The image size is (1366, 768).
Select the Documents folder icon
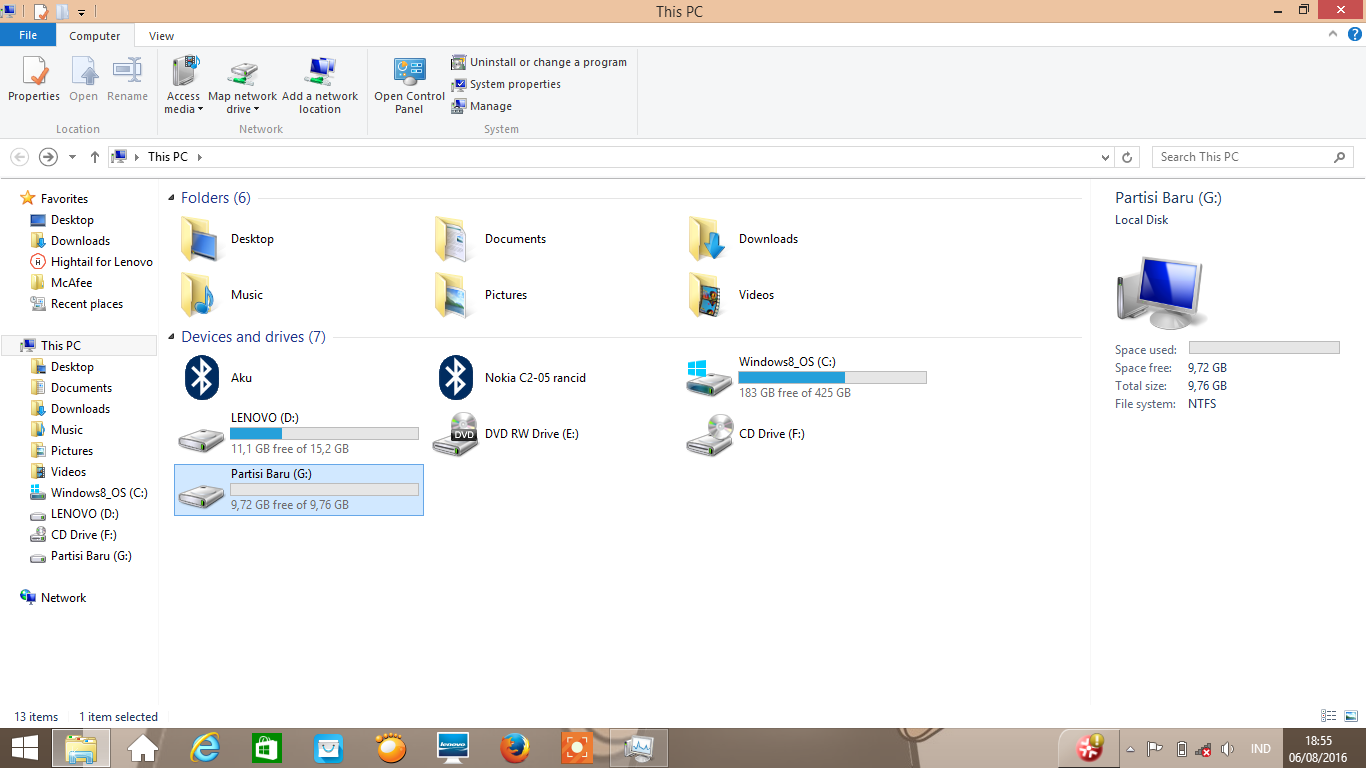tap(453, 239)
